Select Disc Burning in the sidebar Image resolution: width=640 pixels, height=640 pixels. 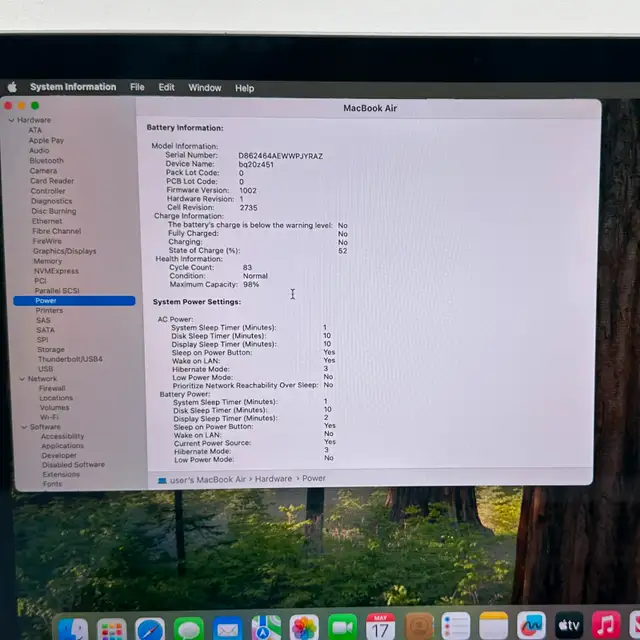pyautogui.click(x=54, y=211)
